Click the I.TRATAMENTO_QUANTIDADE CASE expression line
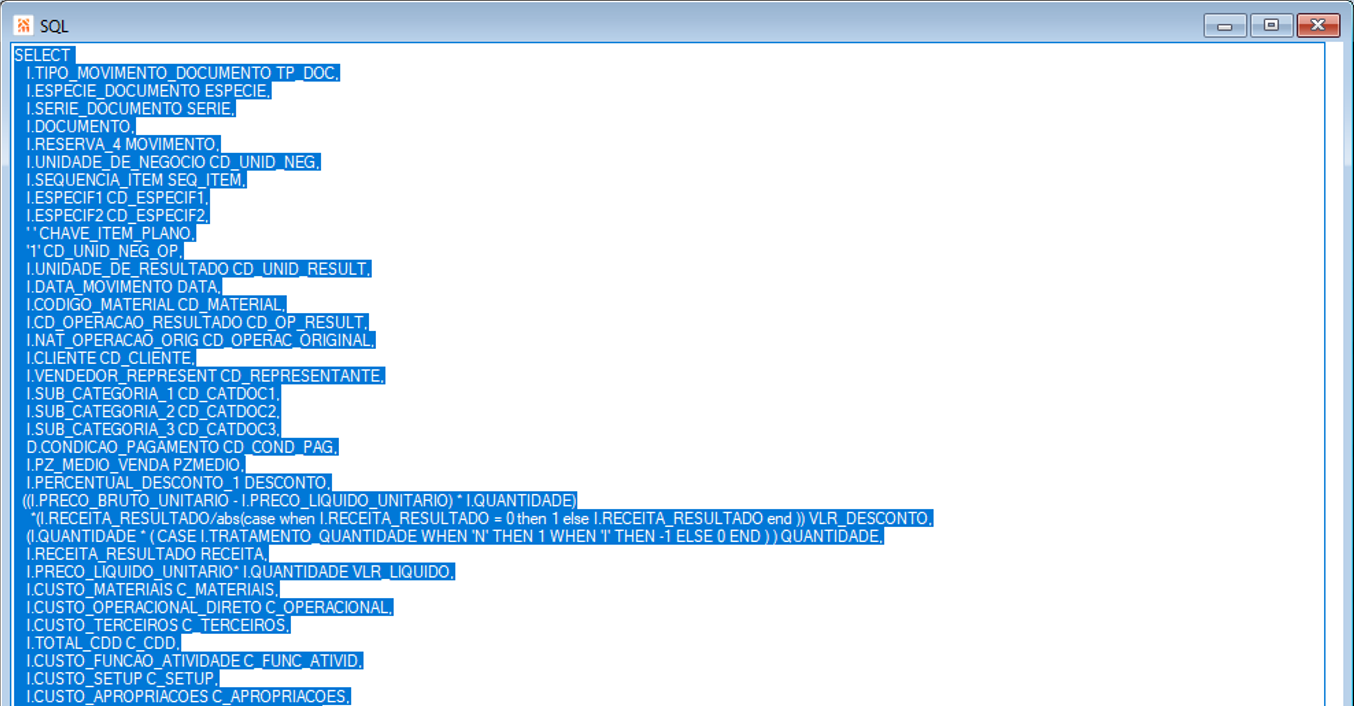The image size is (1354, 706). 455,536
